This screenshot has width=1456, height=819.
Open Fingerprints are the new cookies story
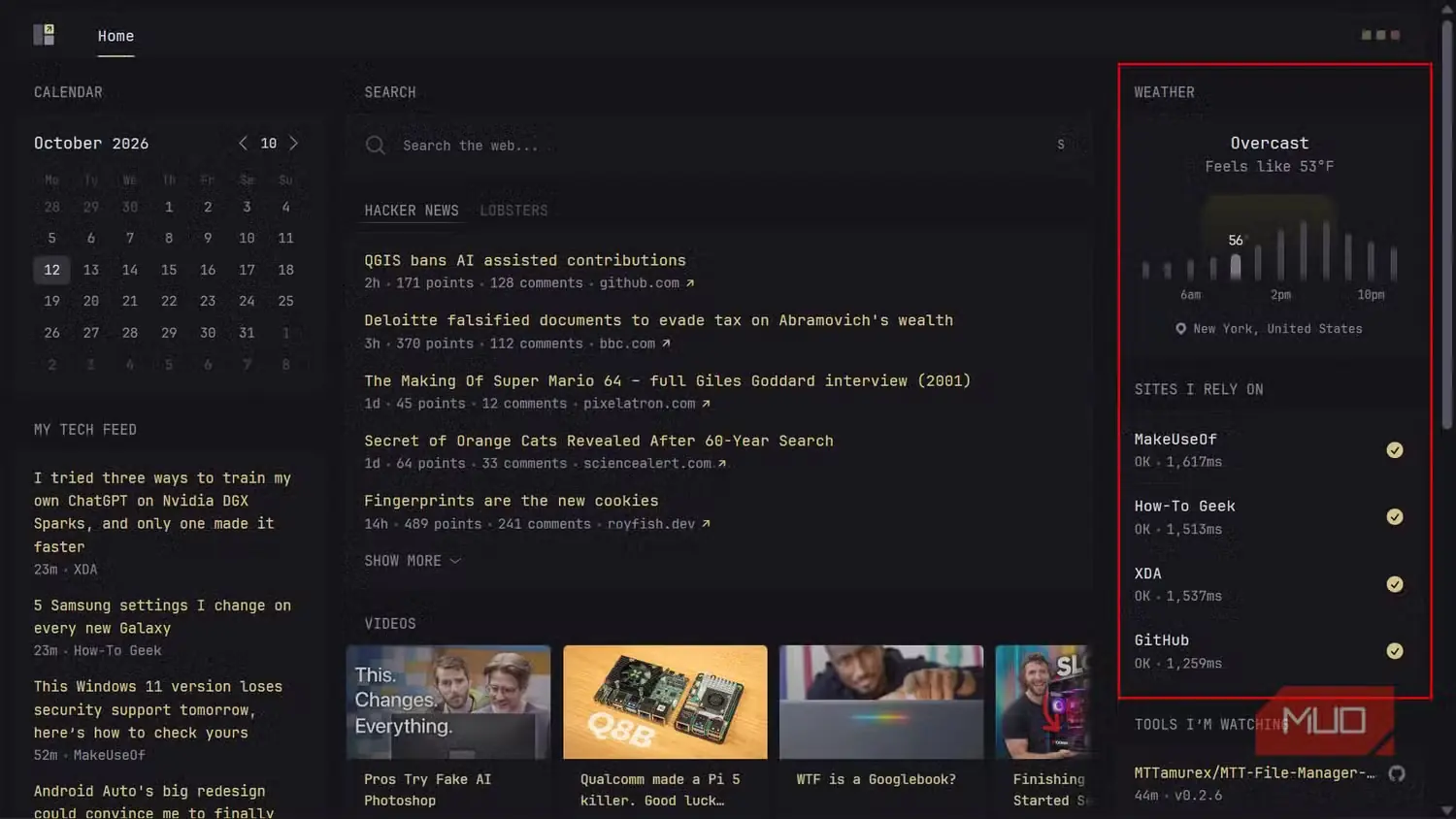tap(512, 501)
